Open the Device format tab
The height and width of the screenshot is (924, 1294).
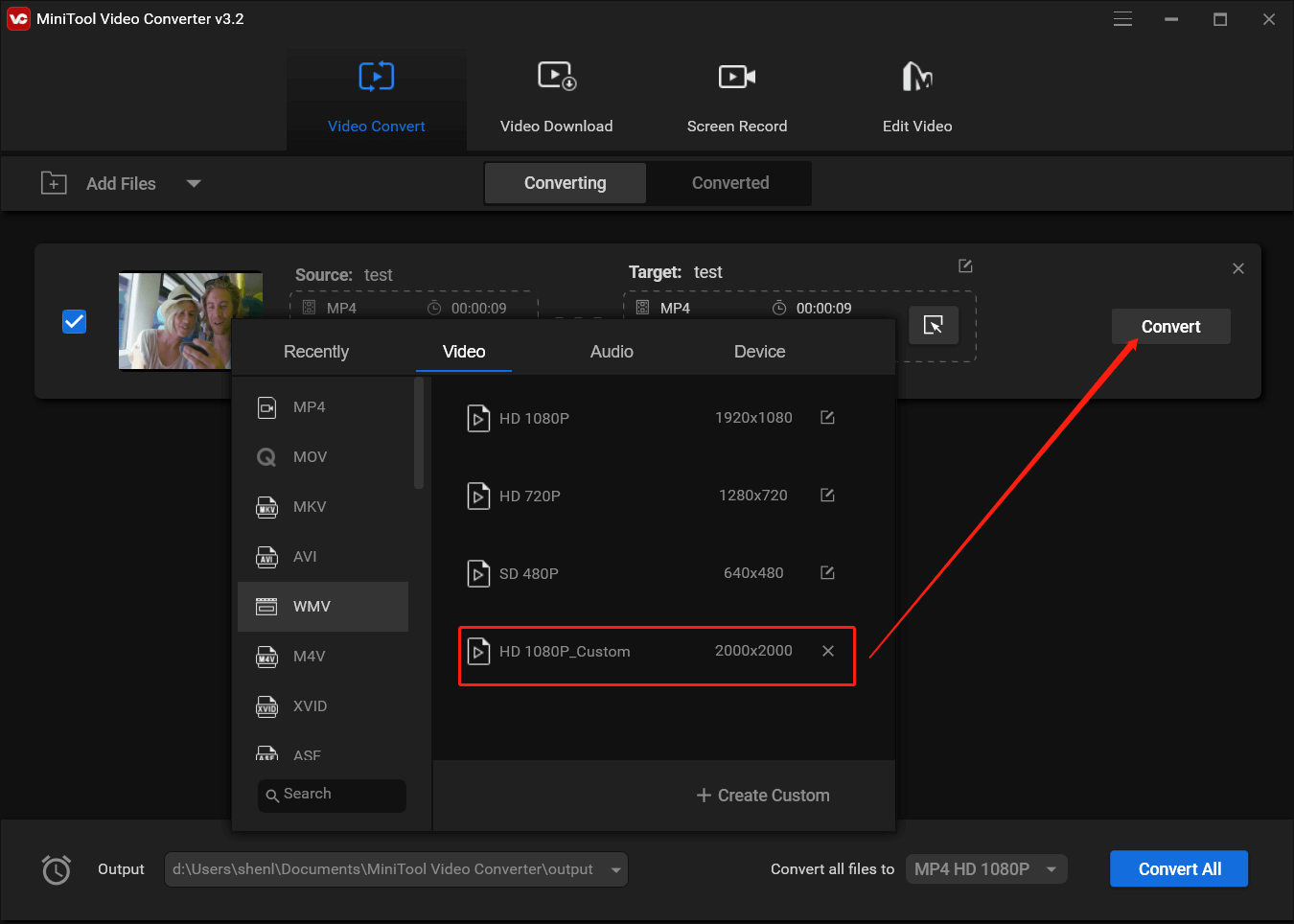click(759, 351)
